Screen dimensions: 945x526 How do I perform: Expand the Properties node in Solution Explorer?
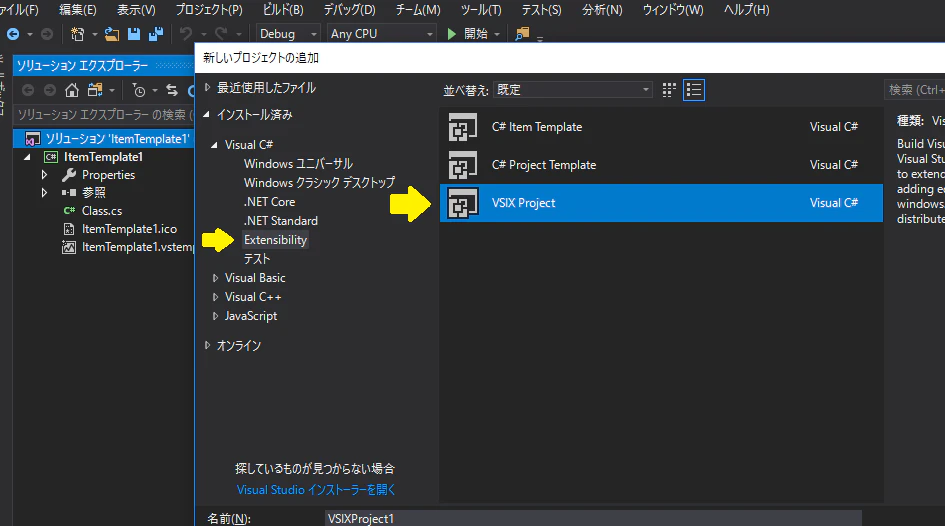(44, 175)
